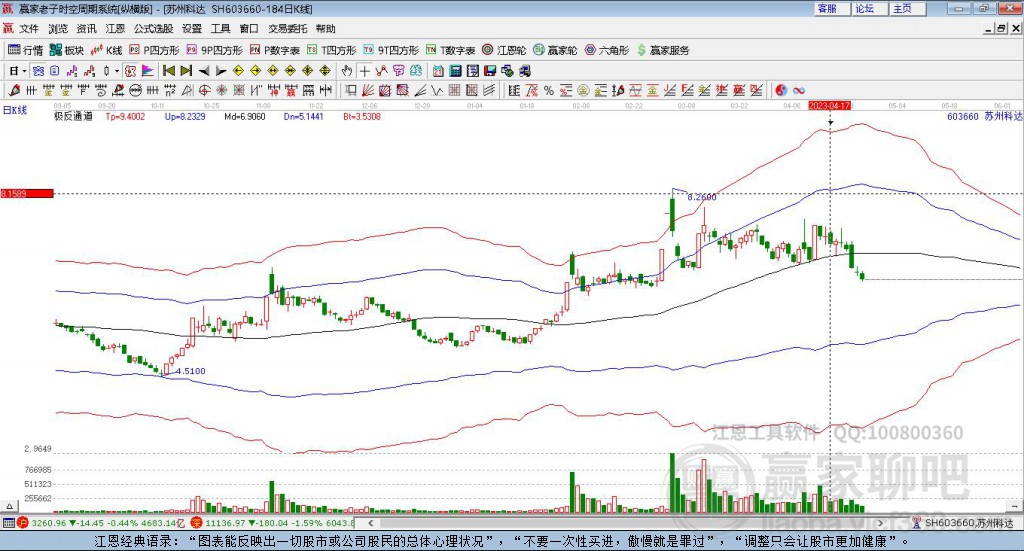Expand the 日 period dropdown arrow
The height and width of the screenshot is (551, 1024).
click(24, 71)
